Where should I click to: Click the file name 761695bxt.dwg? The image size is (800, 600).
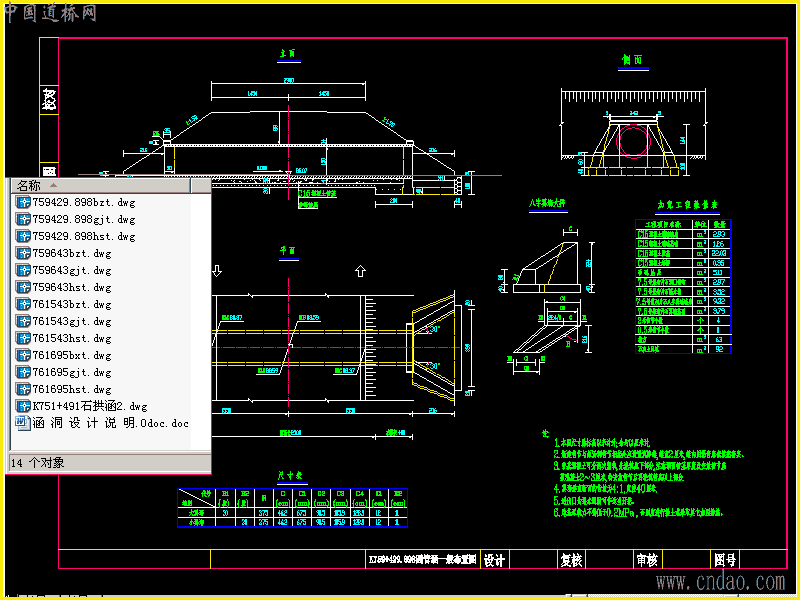pos(72,355)
